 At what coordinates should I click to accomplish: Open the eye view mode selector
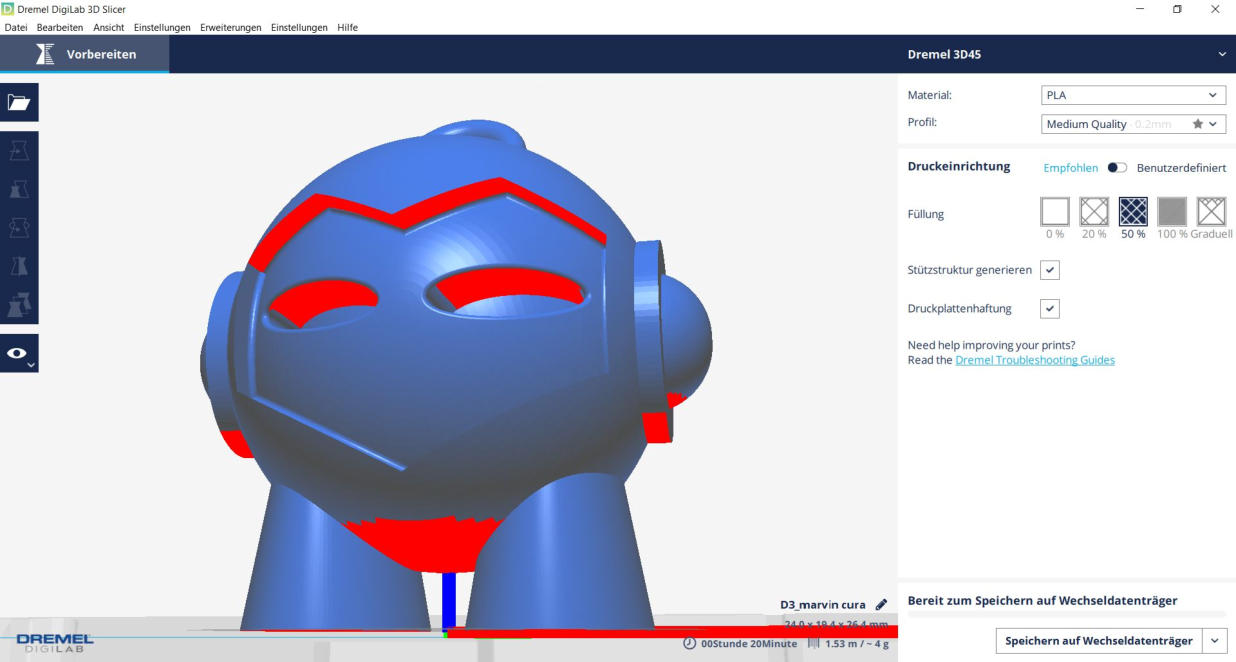[x=19, y=353]
